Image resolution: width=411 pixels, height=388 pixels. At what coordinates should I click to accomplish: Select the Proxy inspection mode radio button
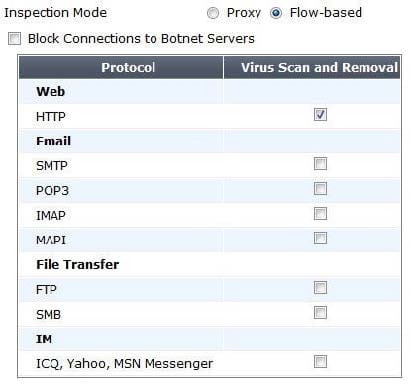(x=213, y=13)
